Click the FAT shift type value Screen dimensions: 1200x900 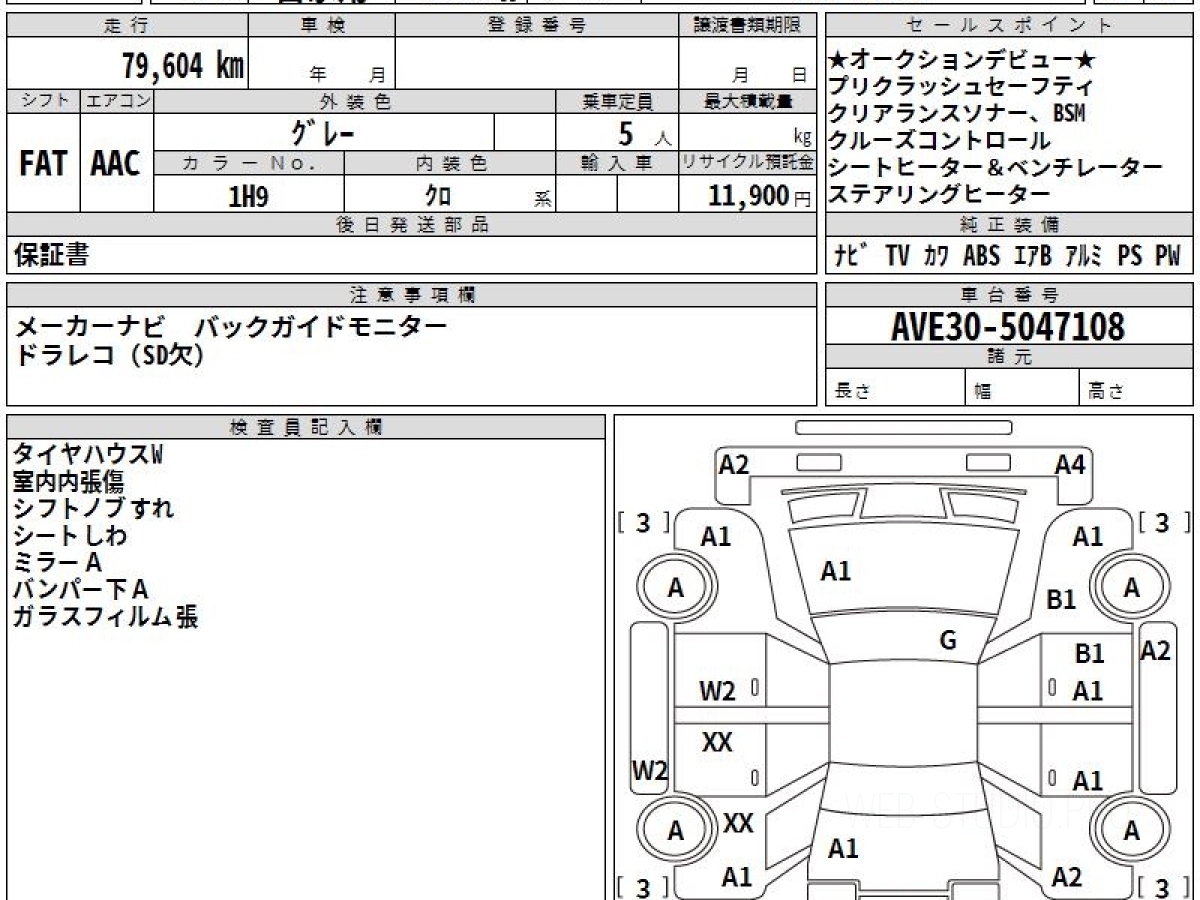43,164
